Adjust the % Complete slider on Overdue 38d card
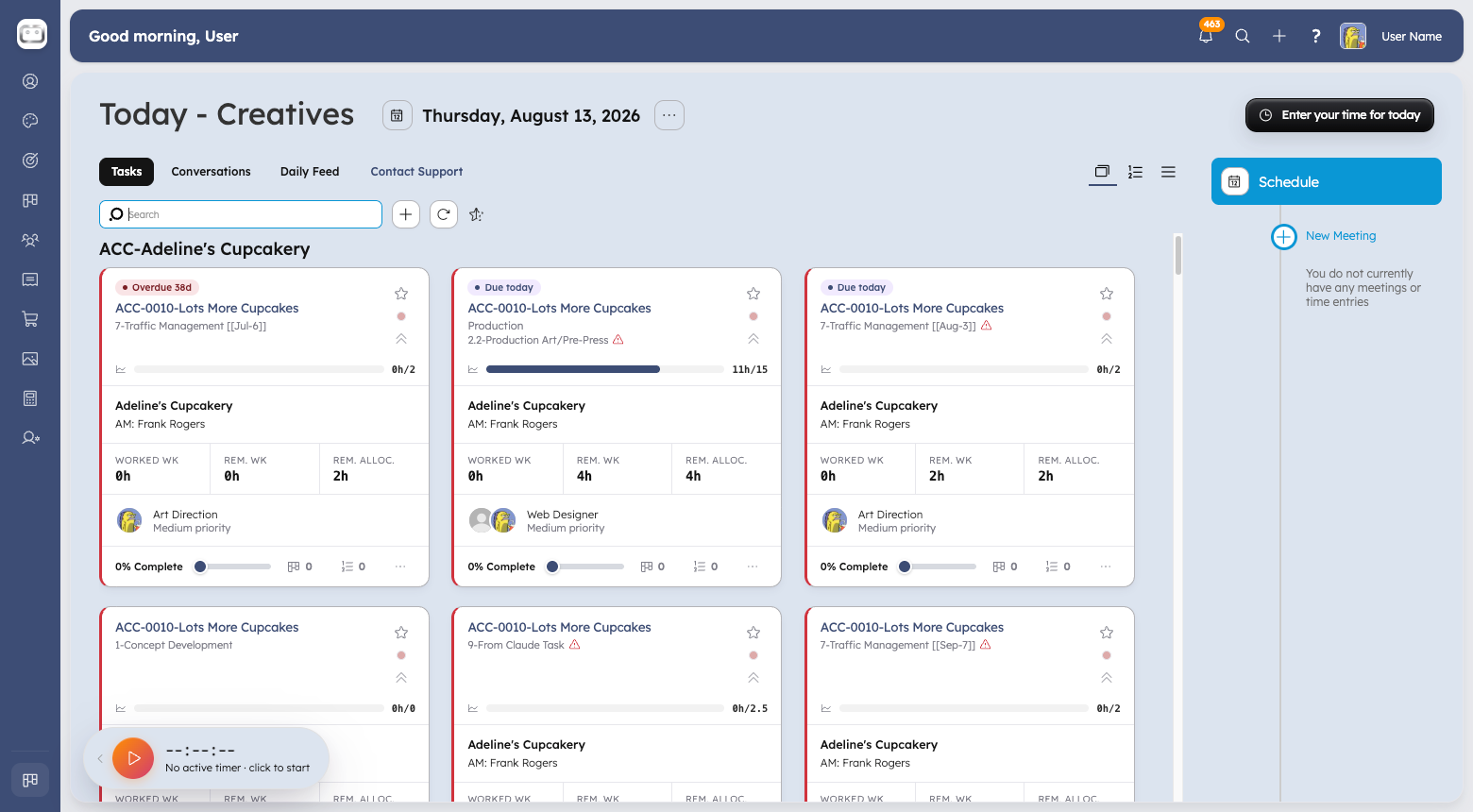The height and width of the screenshot is (812, 1473). click(233, 567)
